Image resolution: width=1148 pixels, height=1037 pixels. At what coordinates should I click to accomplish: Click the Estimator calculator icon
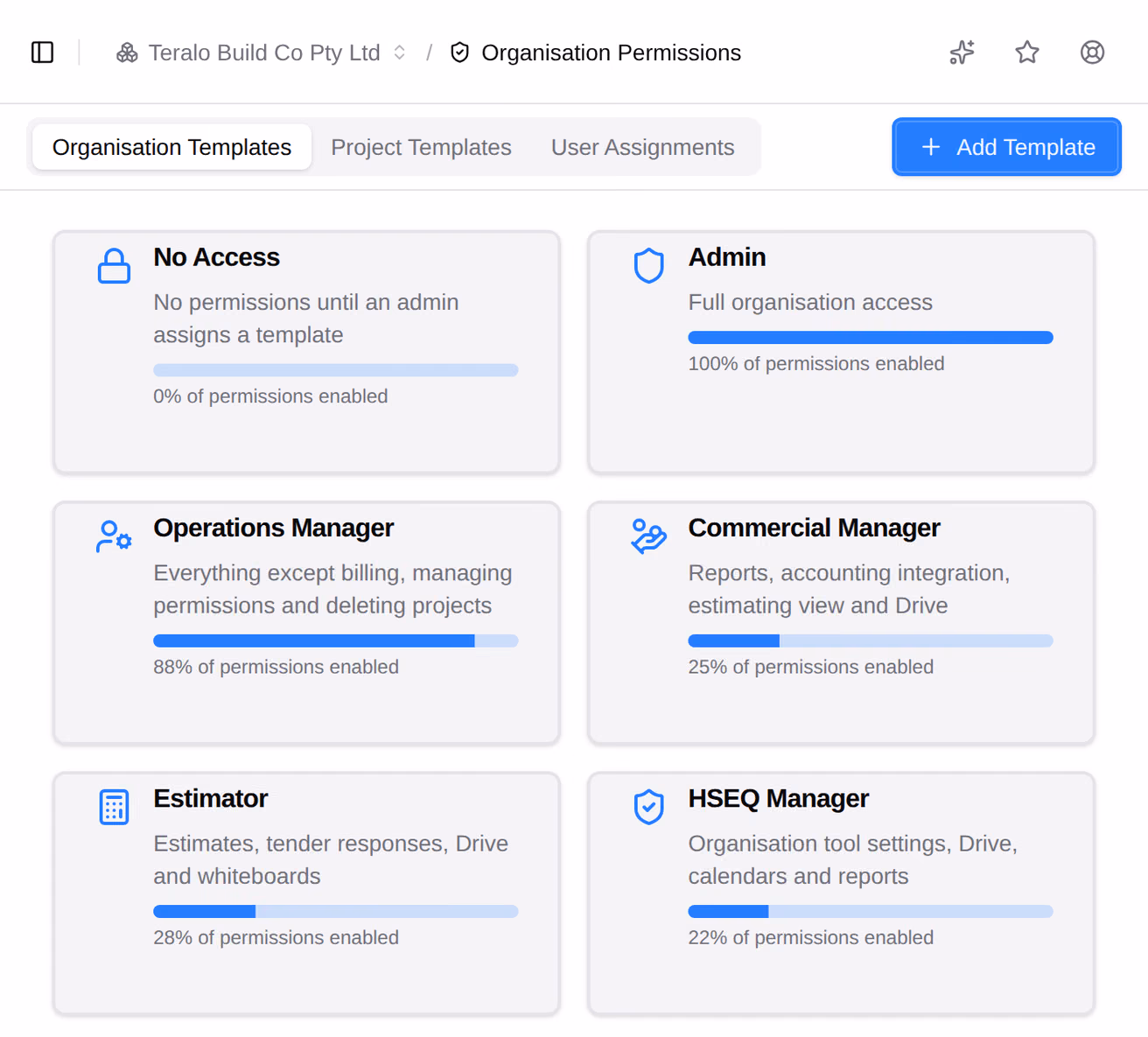(x=114, y=807)
